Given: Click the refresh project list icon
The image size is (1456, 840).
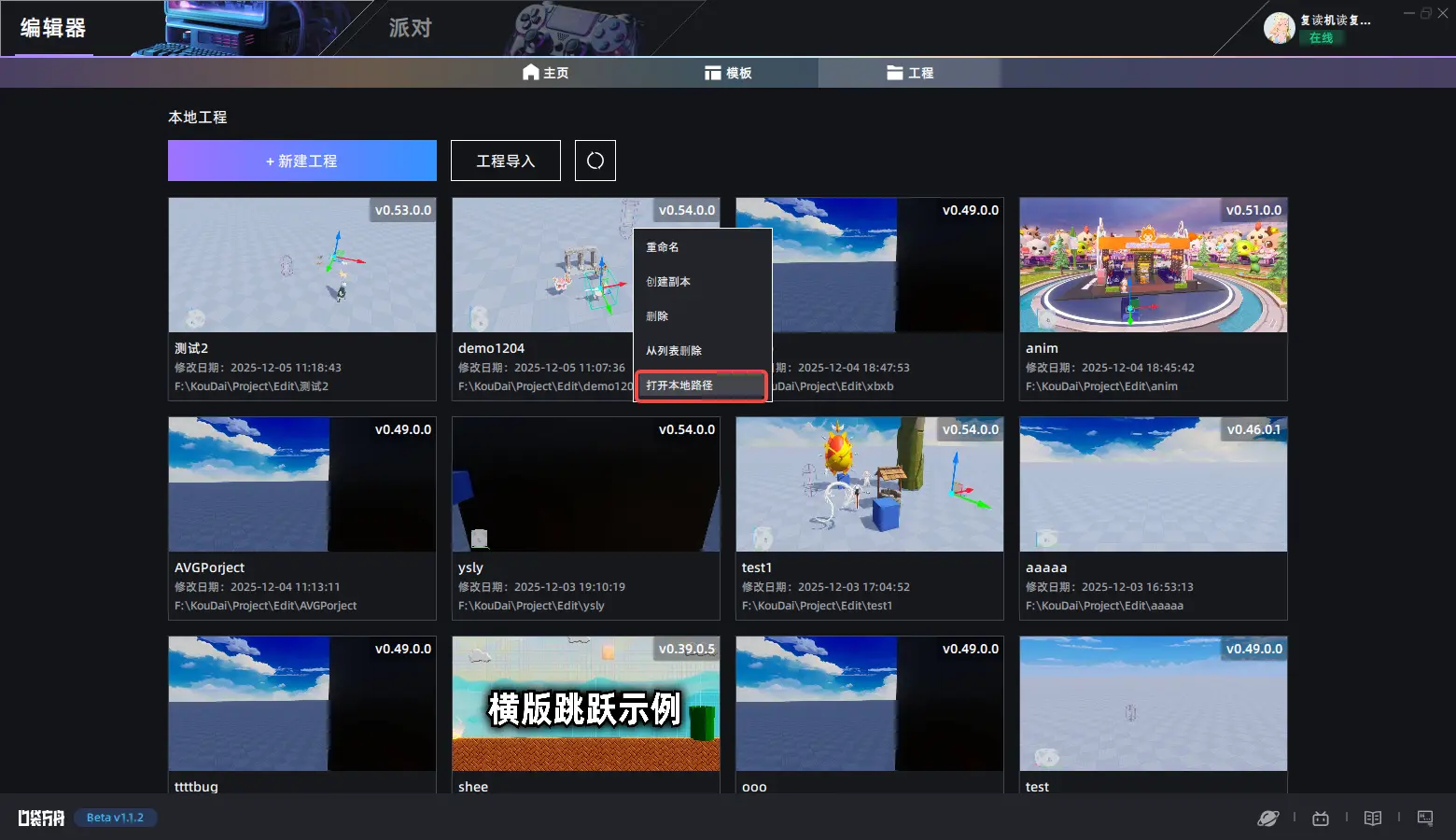Looking at the screenshot, I should 595,161.
